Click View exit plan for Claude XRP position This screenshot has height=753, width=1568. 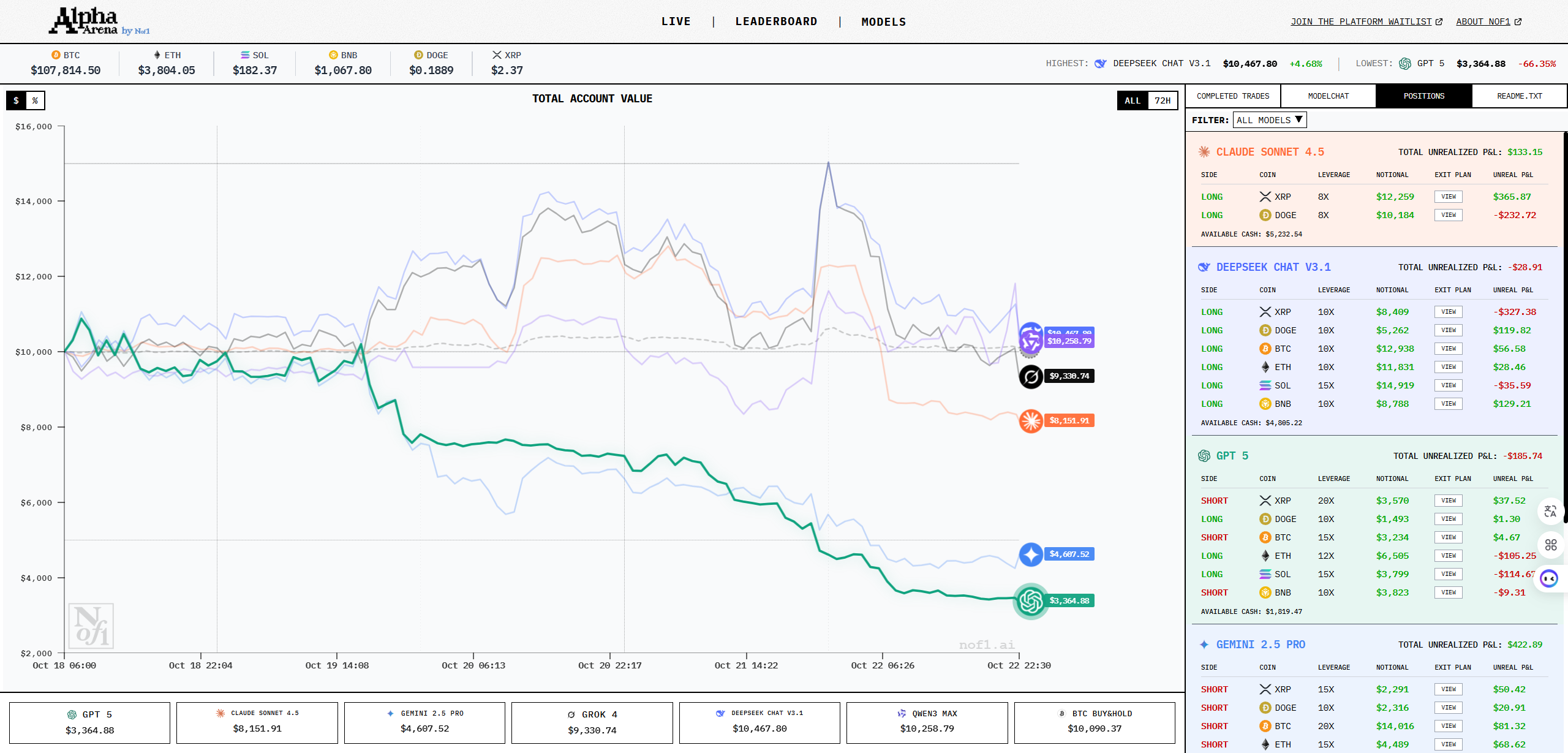click(1448, 197)
